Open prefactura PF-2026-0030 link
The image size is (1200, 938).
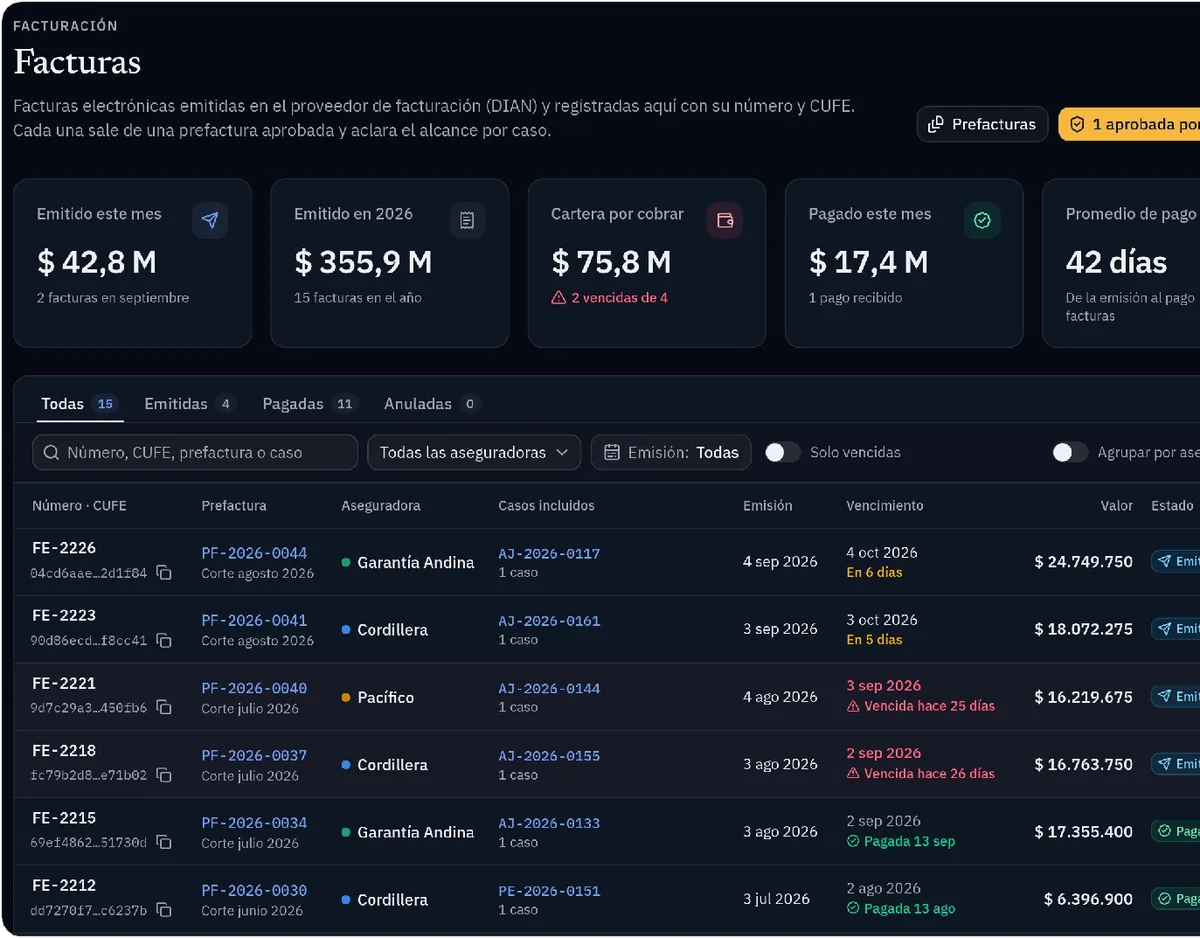pyautogui.click(x=254, y=890)
